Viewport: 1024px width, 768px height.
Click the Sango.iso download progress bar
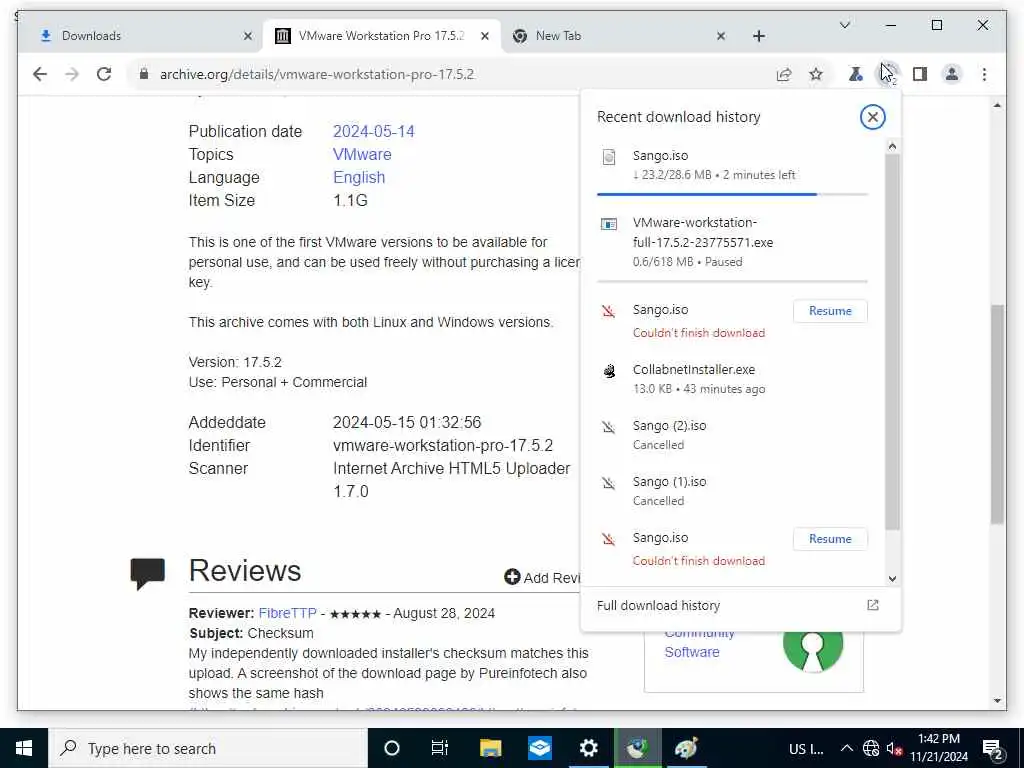[732, 194]
